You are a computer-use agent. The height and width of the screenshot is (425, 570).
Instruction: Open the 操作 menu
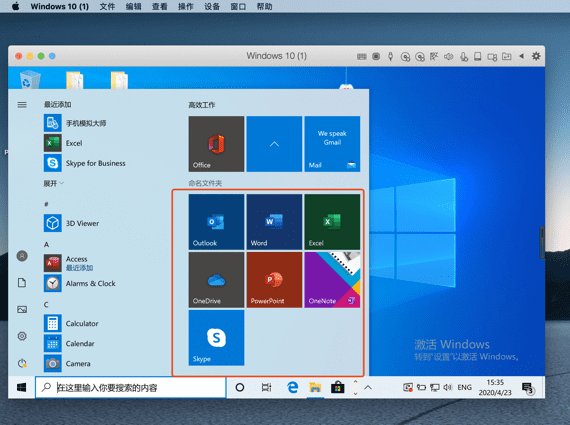(186, 7)
